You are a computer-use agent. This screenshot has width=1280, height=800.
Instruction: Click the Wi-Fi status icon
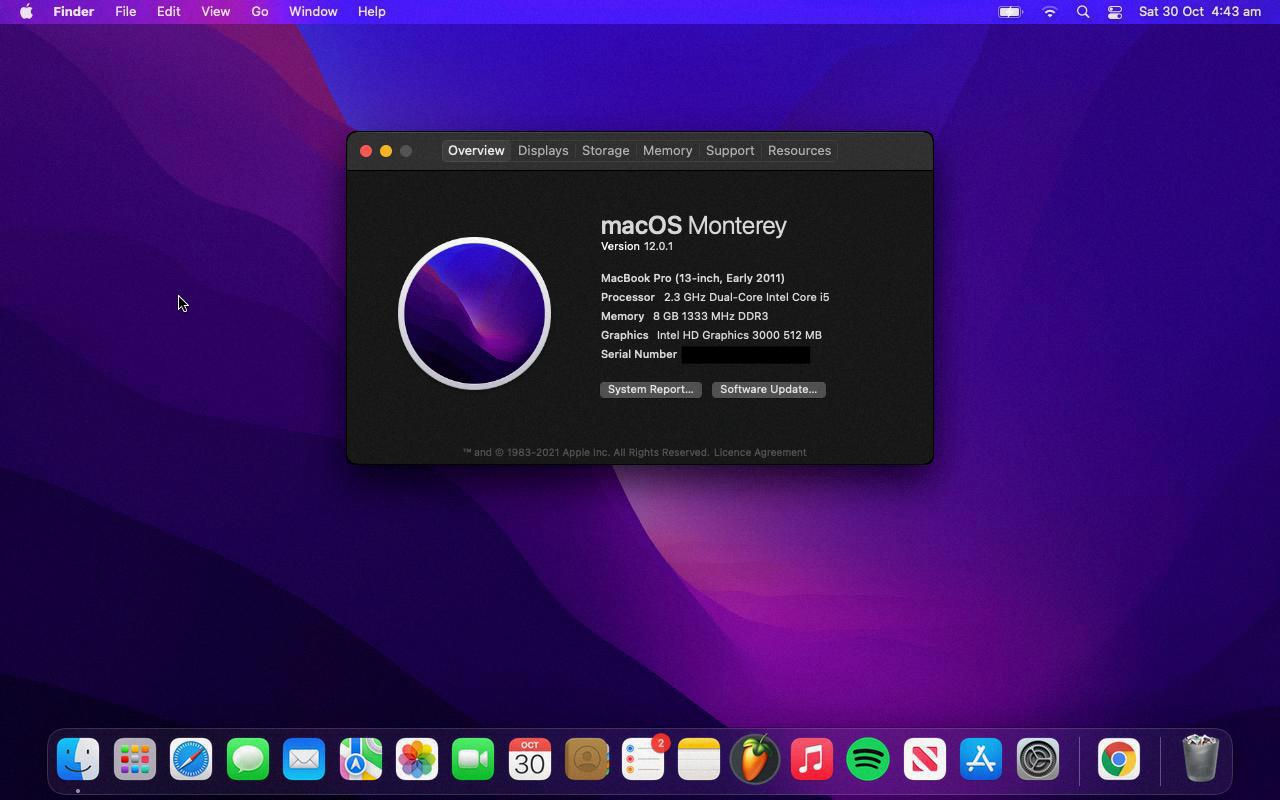pos(1049,12)
